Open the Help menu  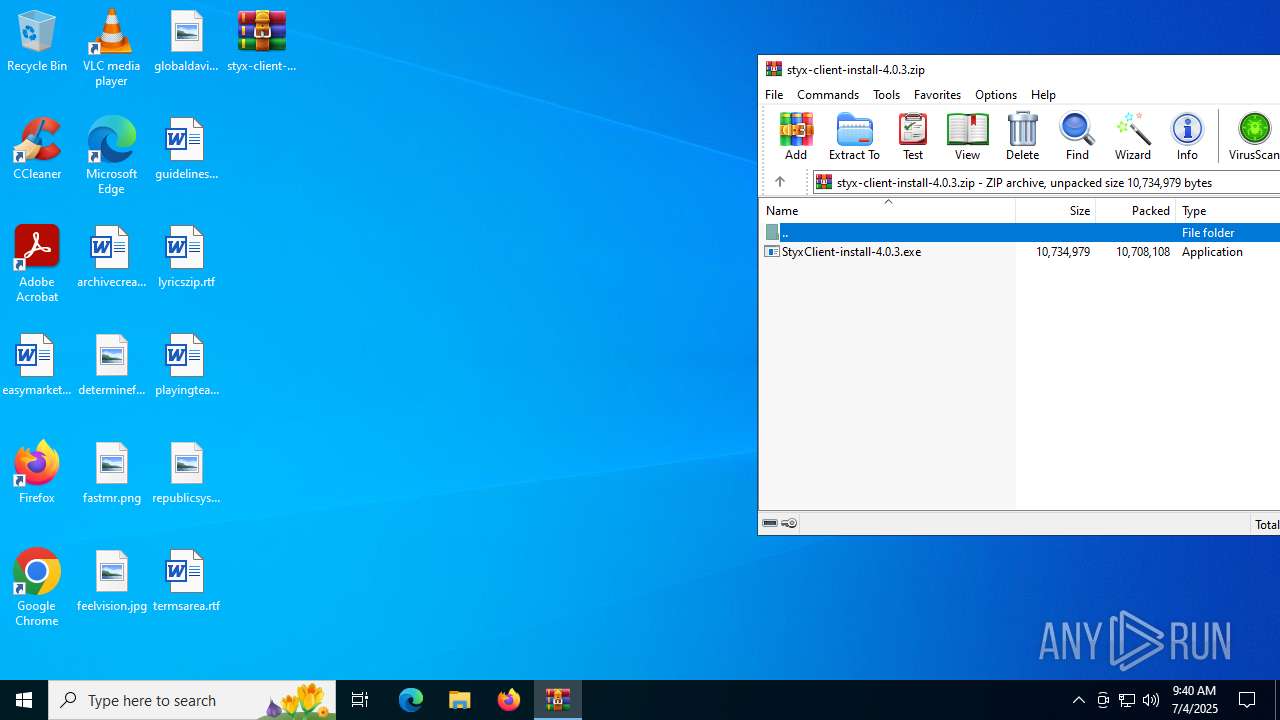coord(1043,94)
